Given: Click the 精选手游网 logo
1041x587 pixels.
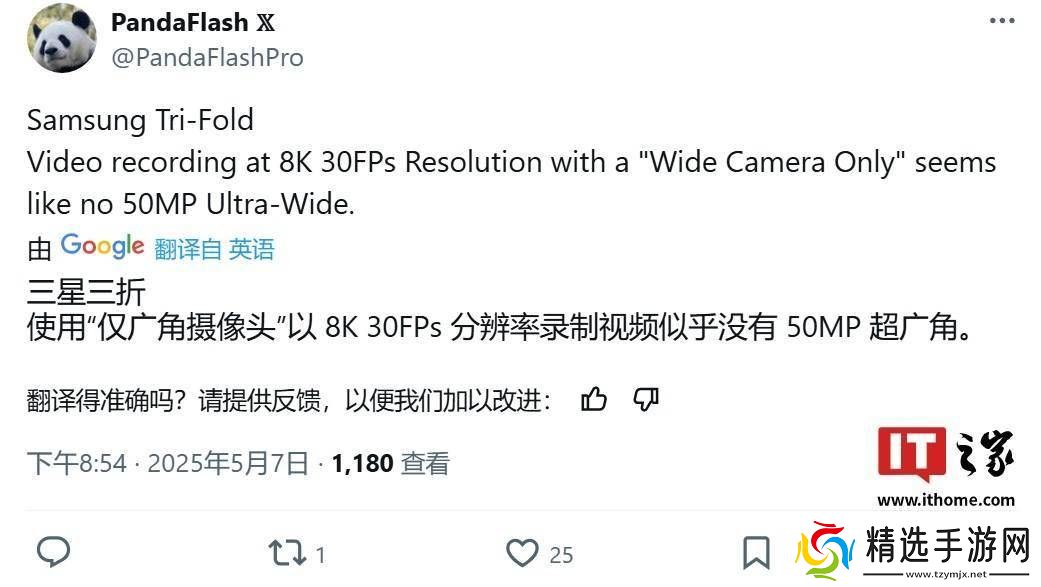Looking at the screenshot, I should tap(913, 550).
